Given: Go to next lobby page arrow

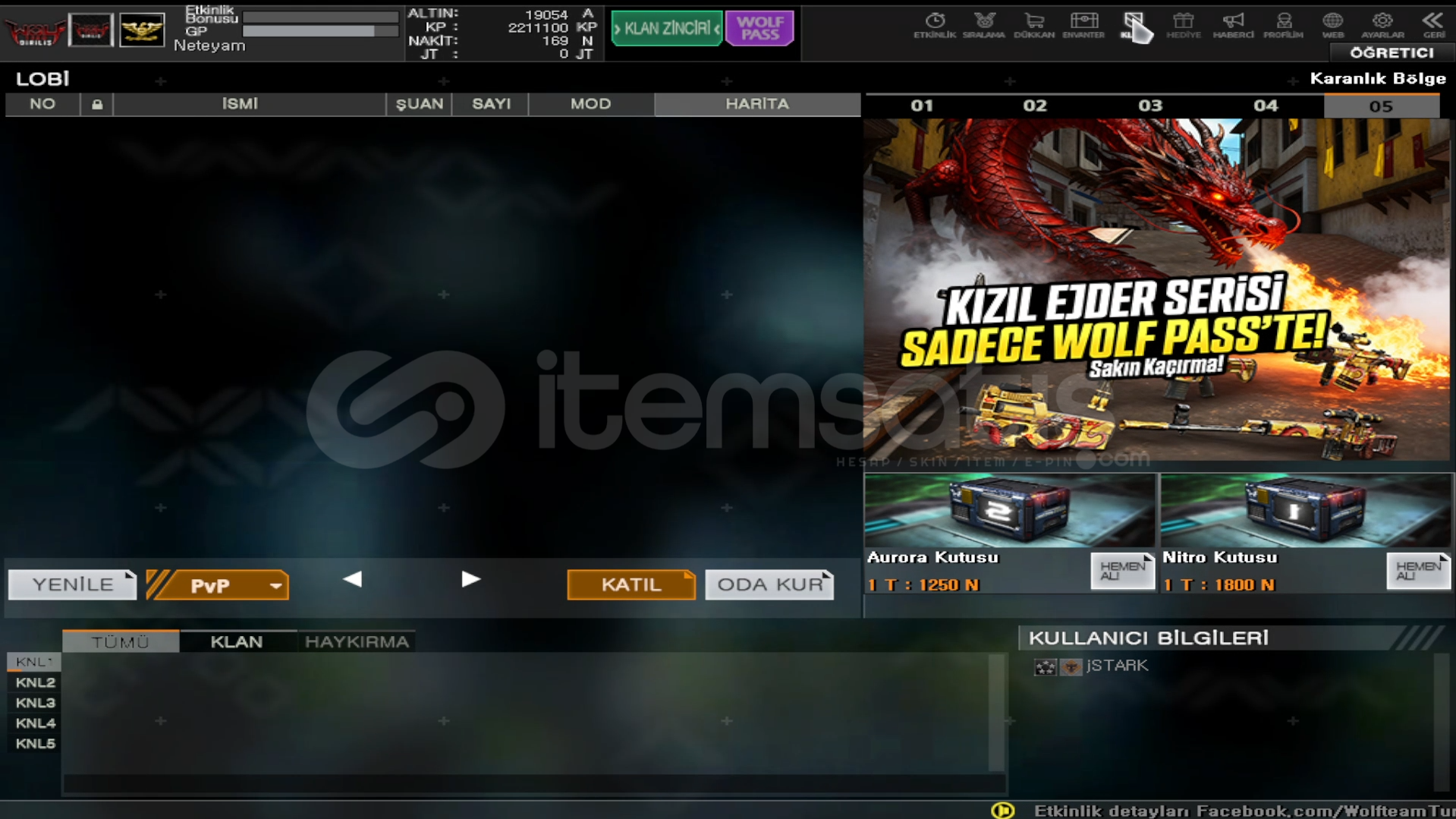Looking at the screenshot, I should pyautogui.click(x=471, y=580).
